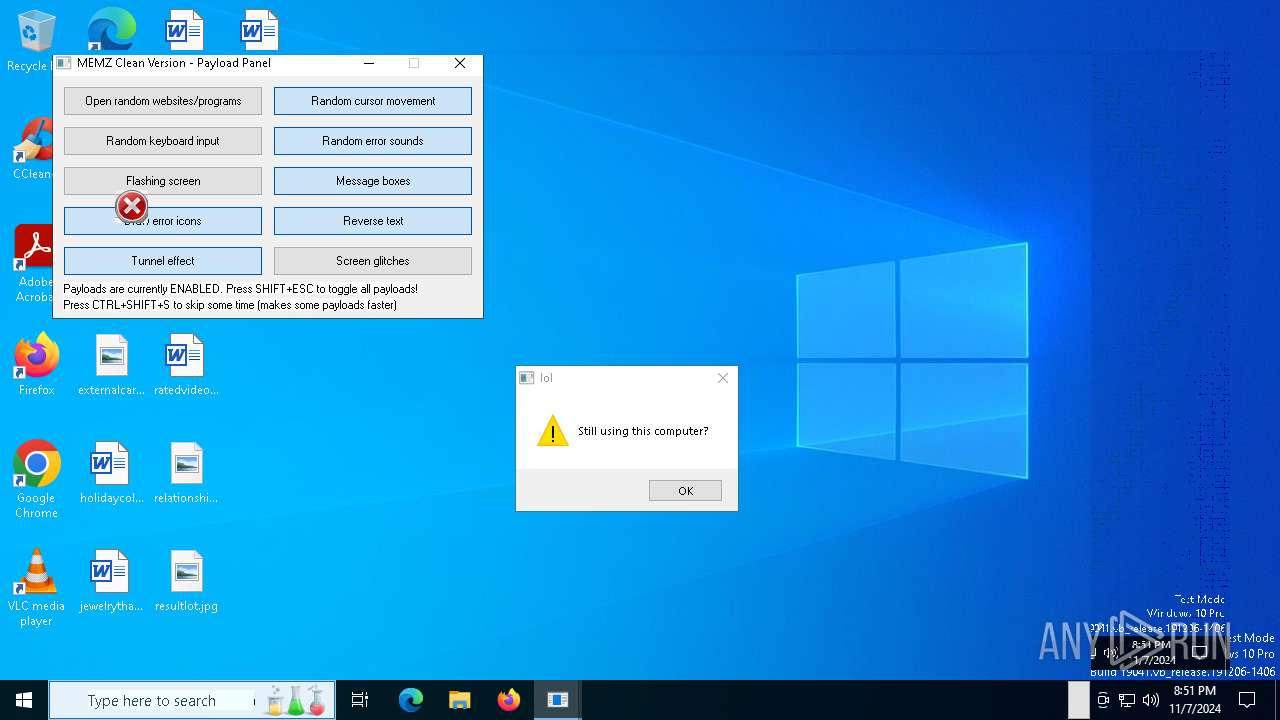The width and height of the screenshot is (1280, 720).
Task: Toggle the 'Random error sounds' payload
Action: (x=373, y=141)
